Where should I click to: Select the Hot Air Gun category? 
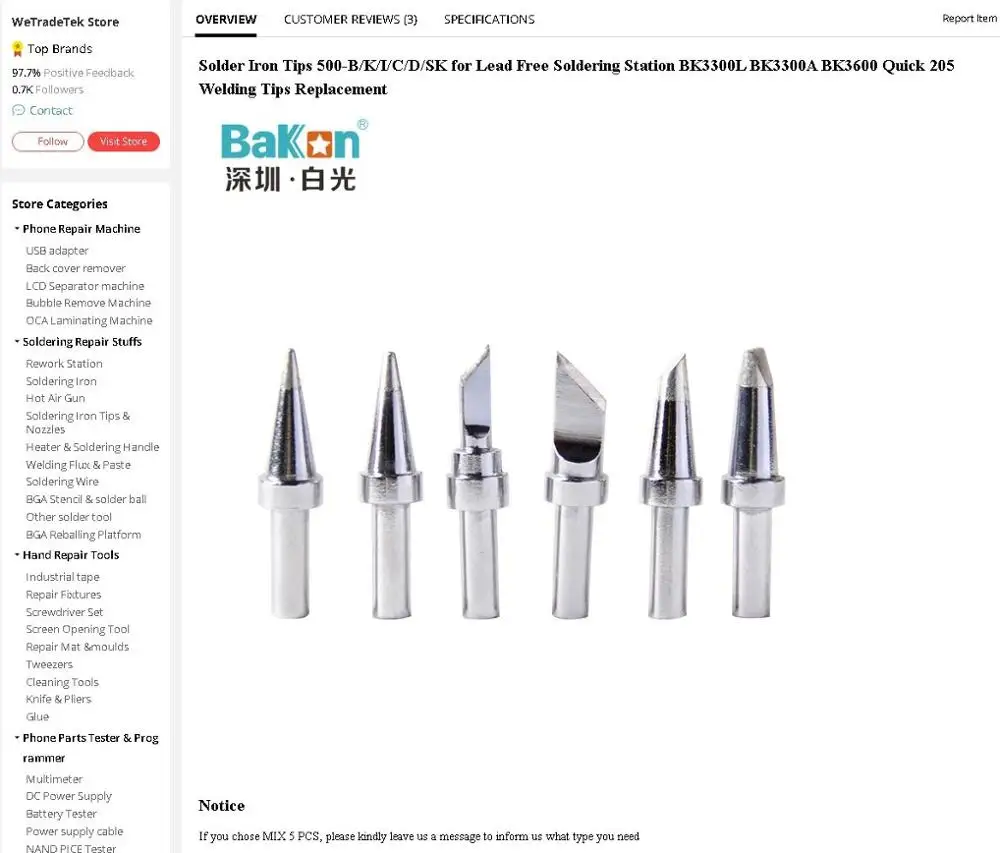pos(55,398)
